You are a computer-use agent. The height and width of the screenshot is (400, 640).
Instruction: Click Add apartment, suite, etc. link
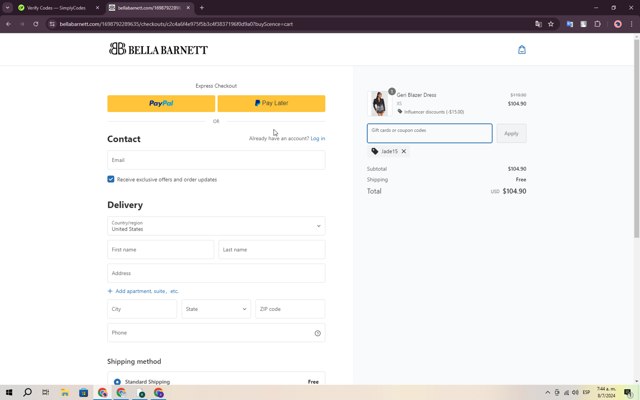tap(143, 291)
